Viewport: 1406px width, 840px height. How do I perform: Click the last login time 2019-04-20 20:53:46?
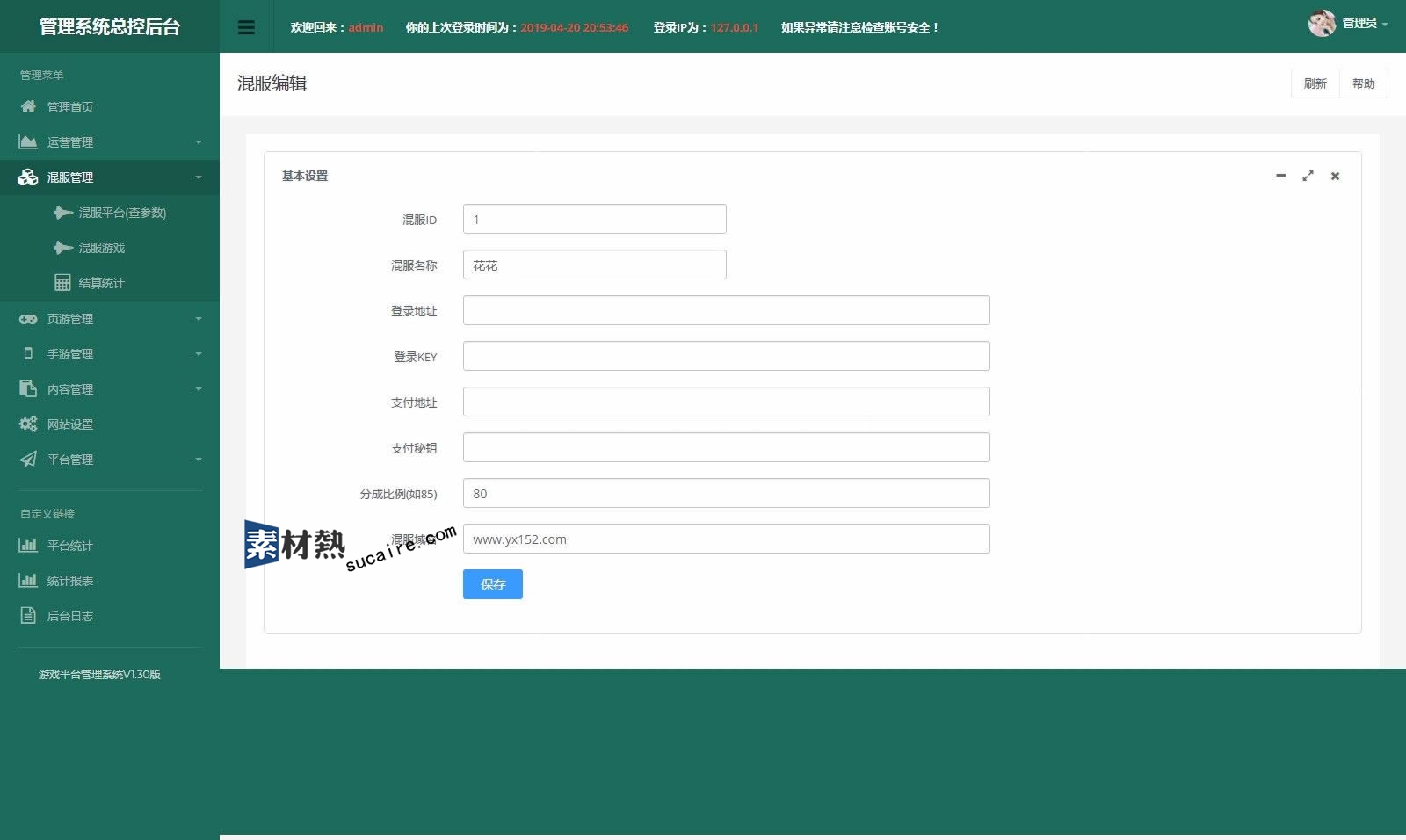click(x=575, y=27)
